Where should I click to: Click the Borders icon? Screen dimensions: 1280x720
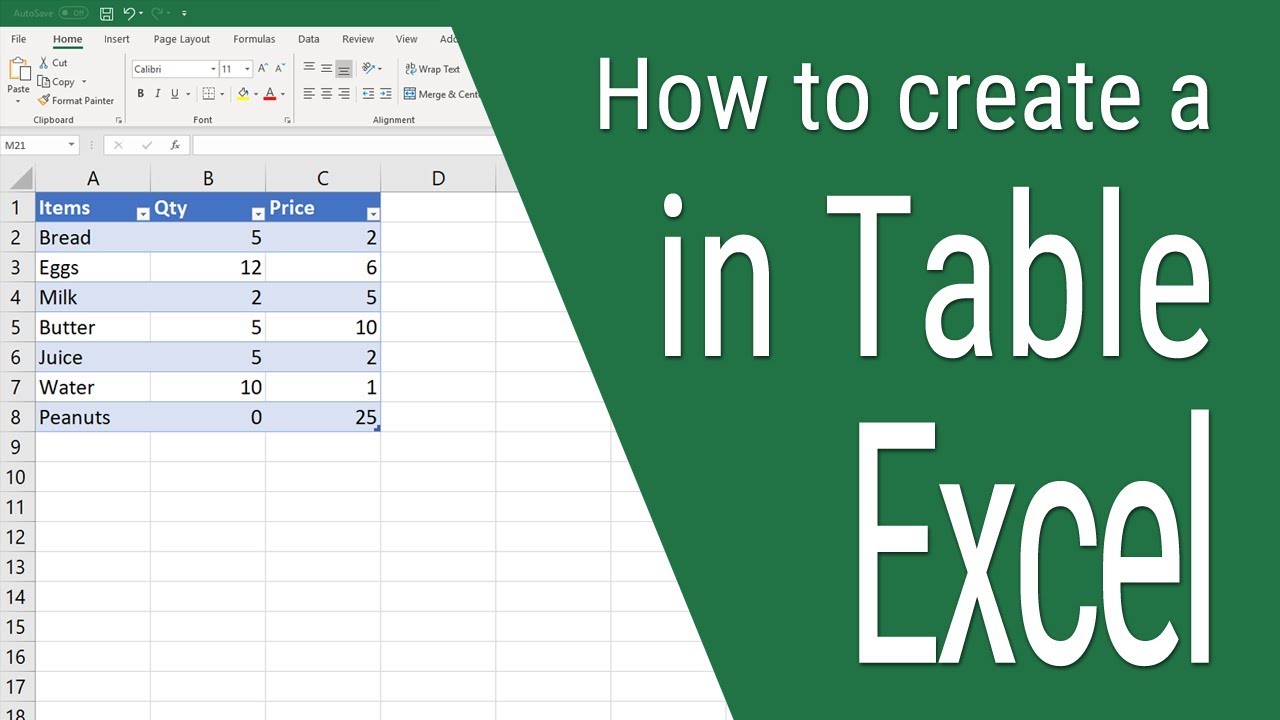(208, 94)
